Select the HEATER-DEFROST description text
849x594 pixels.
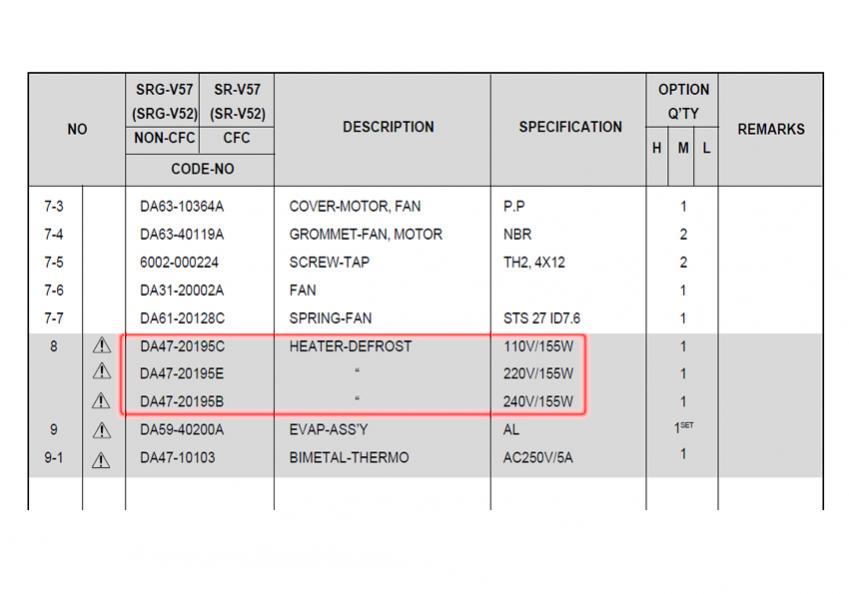click(x=350, y=346)
